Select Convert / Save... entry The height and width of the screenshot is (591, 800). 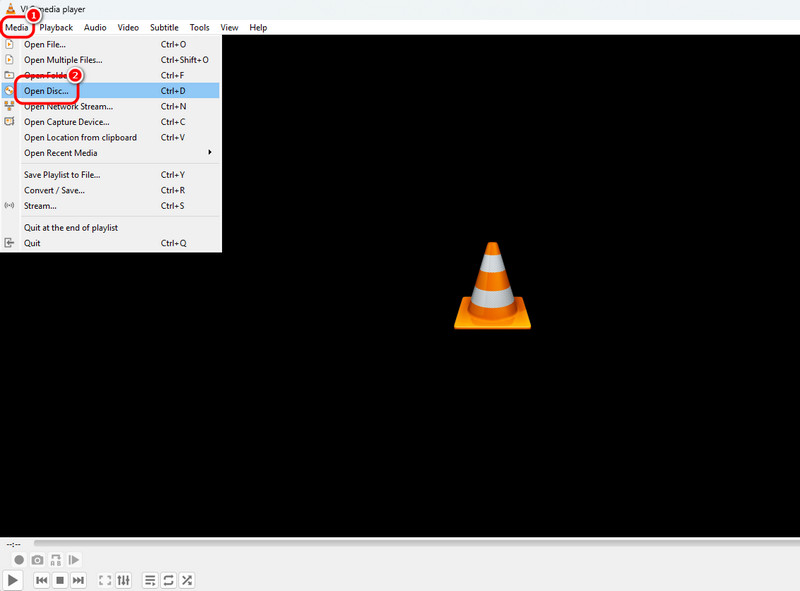(x=111, y=190)
